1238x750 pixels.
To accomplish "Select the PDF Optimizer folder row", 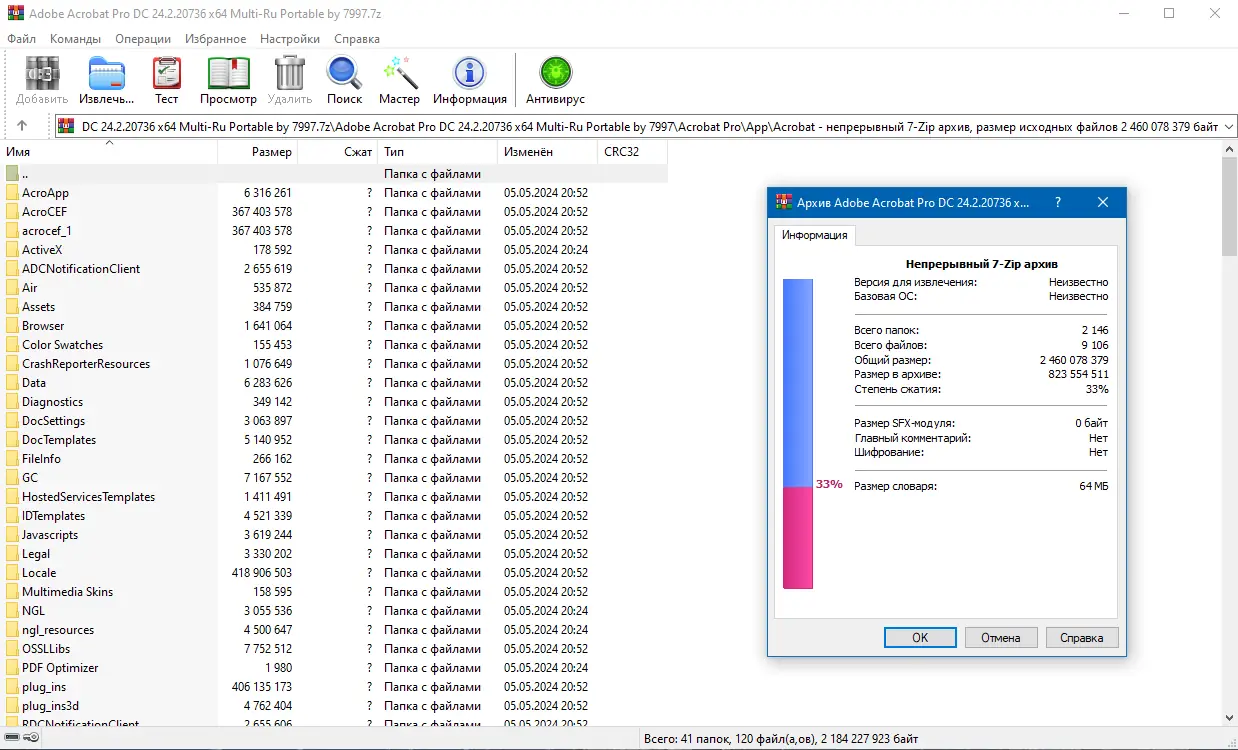I will click(x=334, y=668).
